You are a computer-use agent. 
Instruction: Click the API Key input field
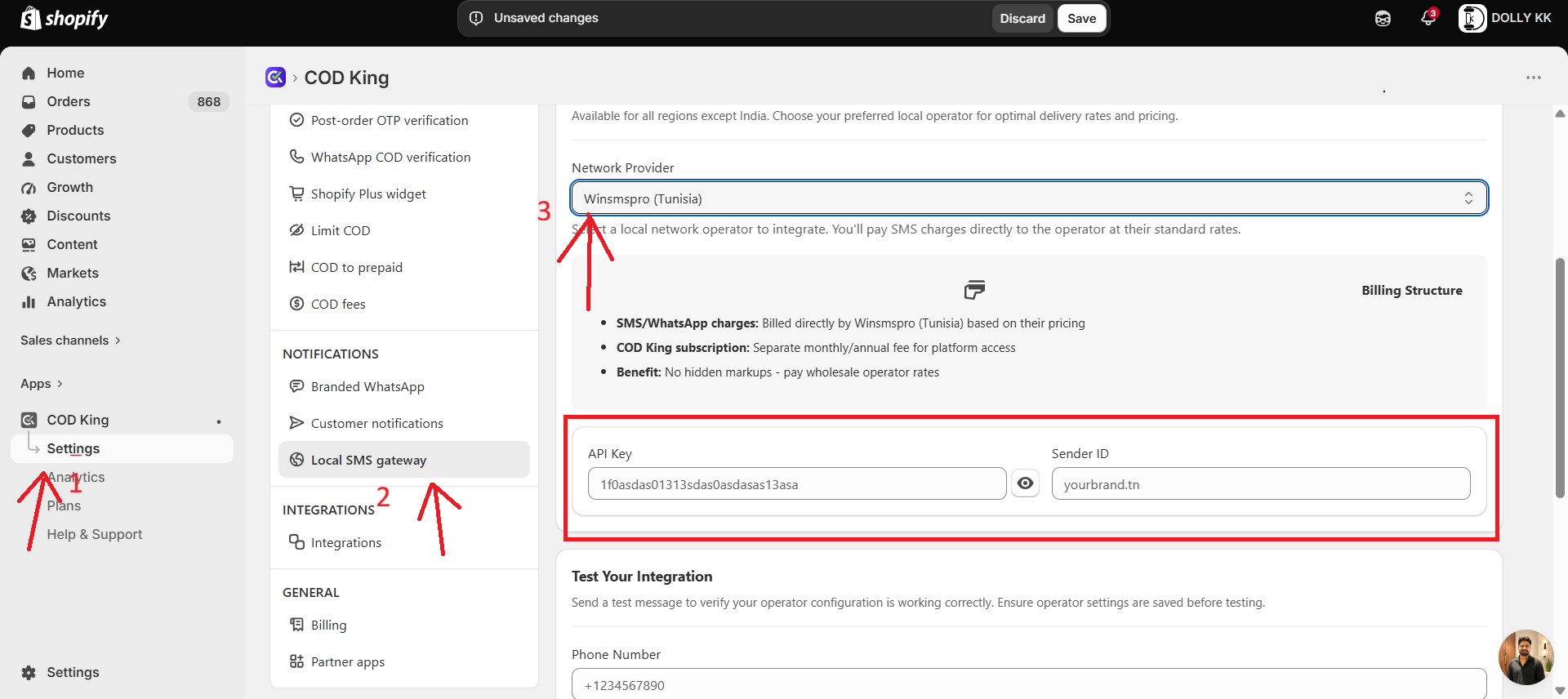tap(797, 483)
